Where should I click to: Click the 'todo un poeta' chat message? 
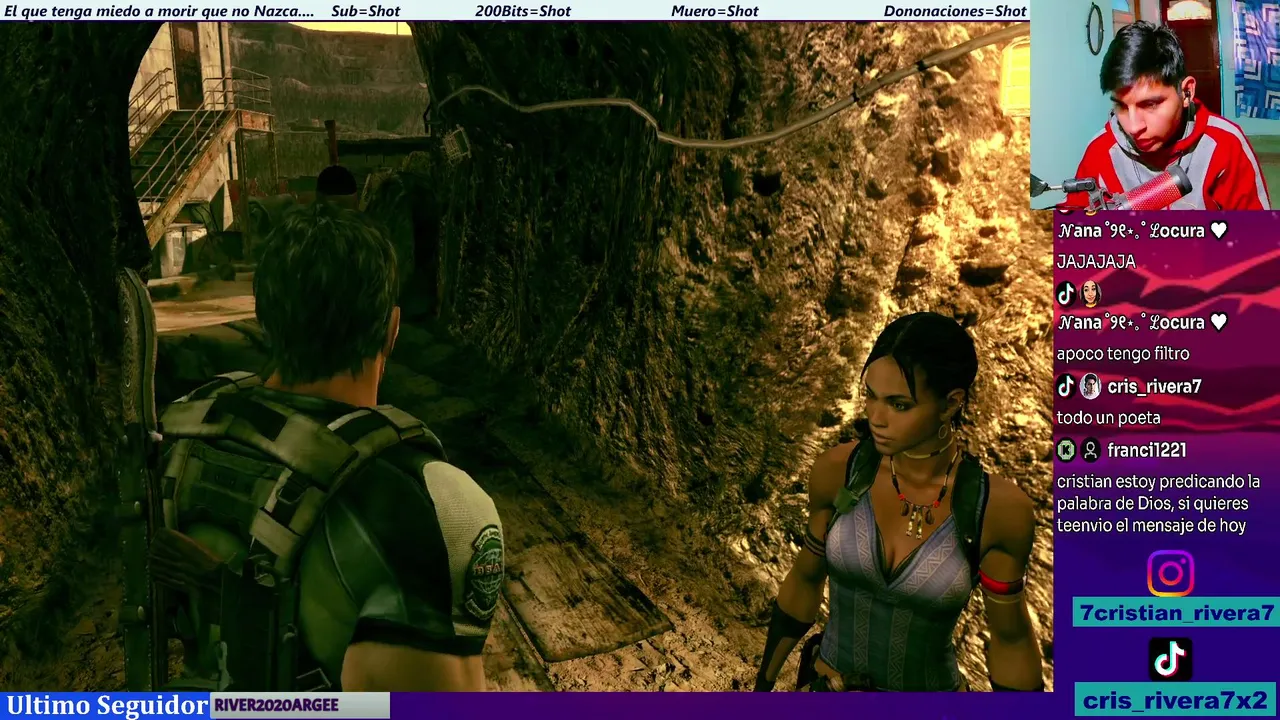1108,418
